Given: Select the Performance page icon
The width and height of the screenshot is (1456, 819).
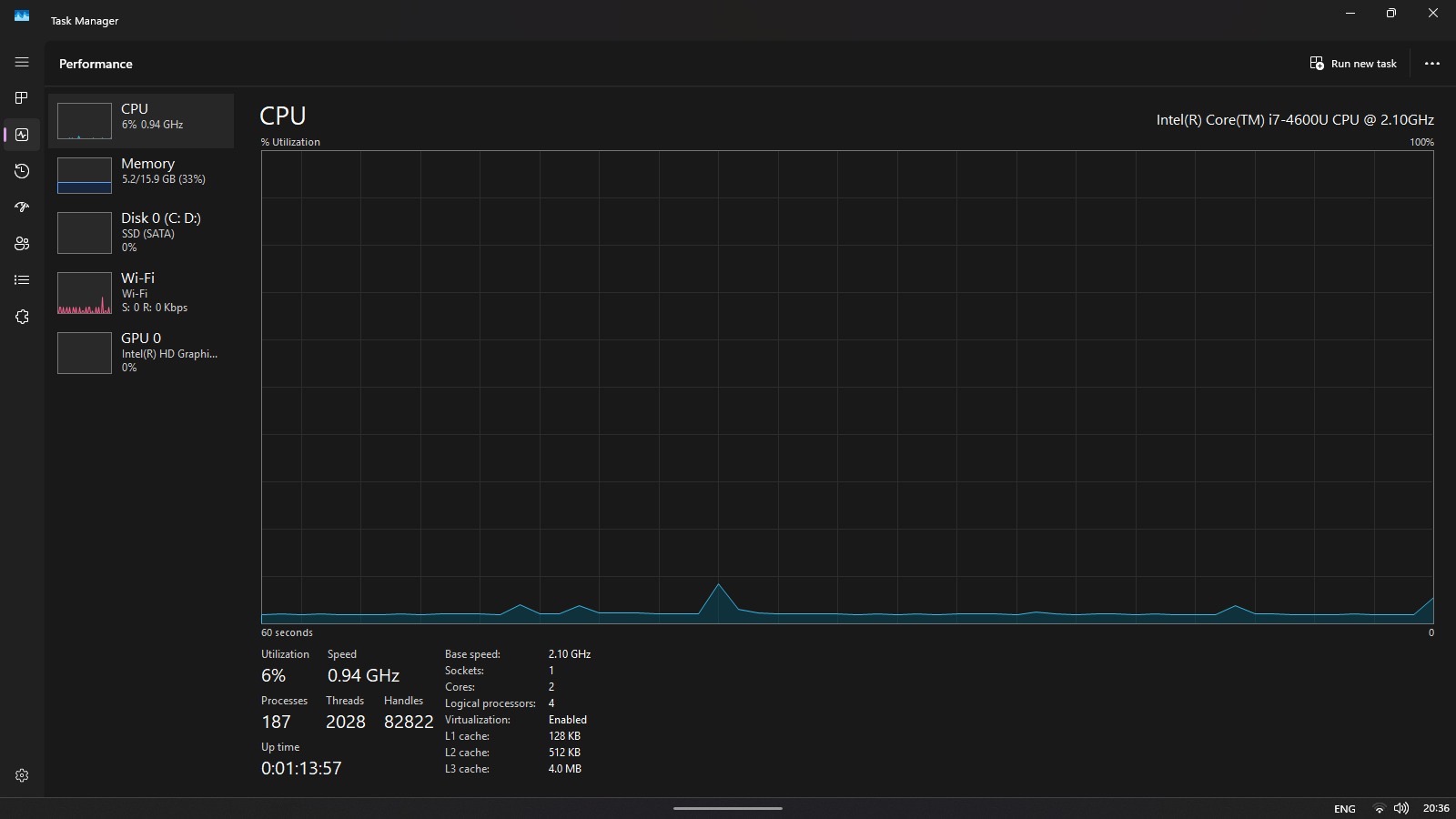Looking at the screenshot, I should (22, 135).
